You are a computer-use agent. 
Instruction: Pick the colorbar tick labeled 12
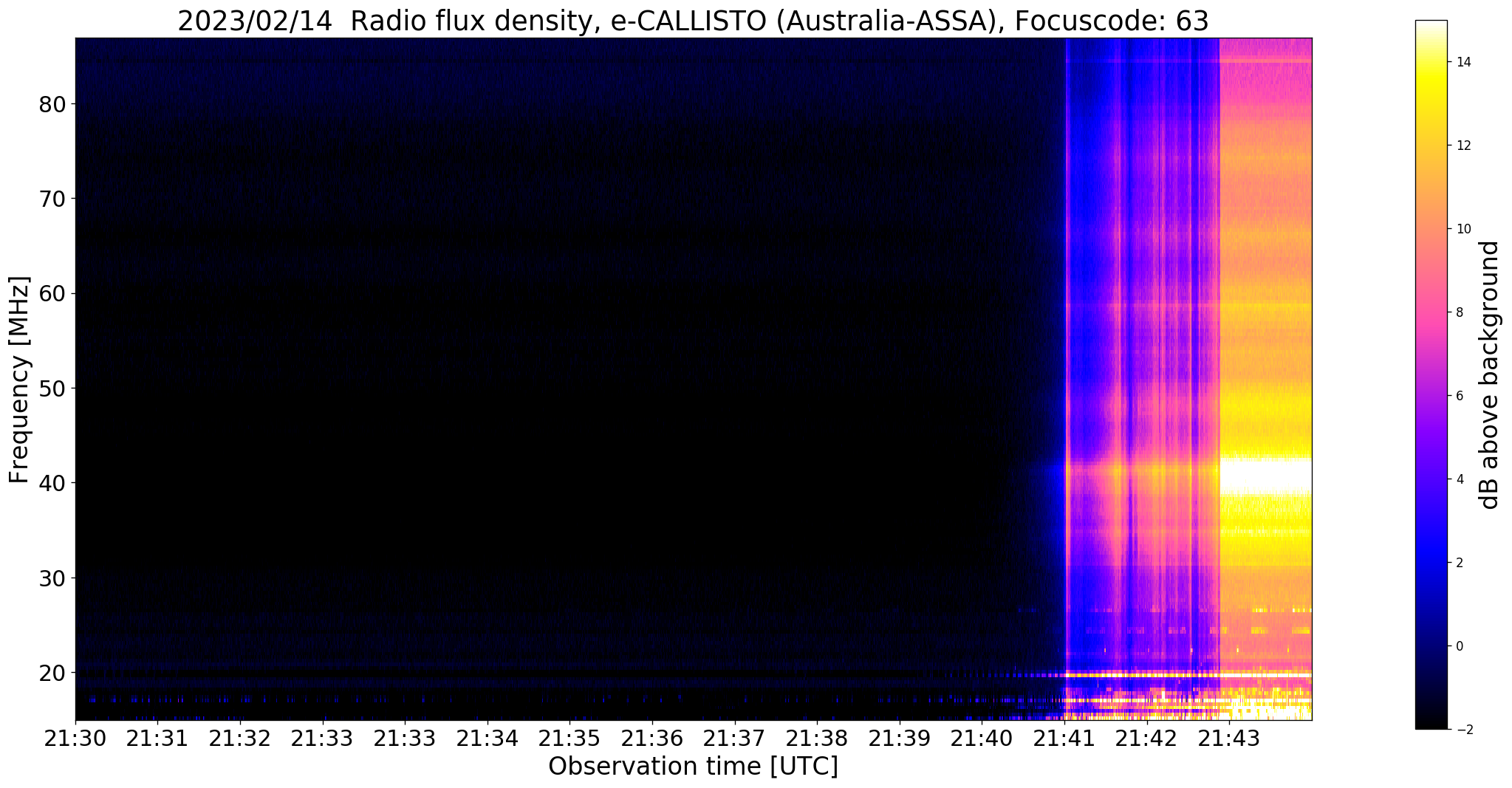tap(1463, 145)
